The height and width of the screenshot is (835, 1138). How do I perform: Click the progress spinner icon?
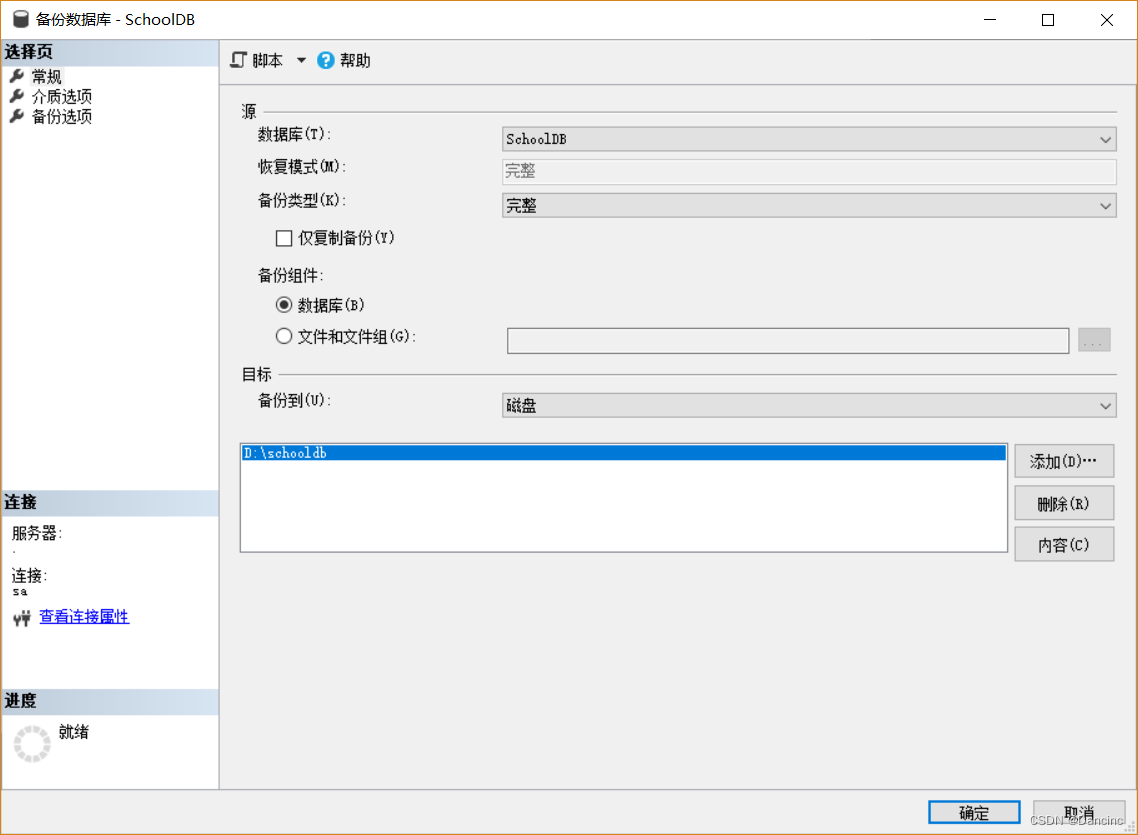coord(32,744)
